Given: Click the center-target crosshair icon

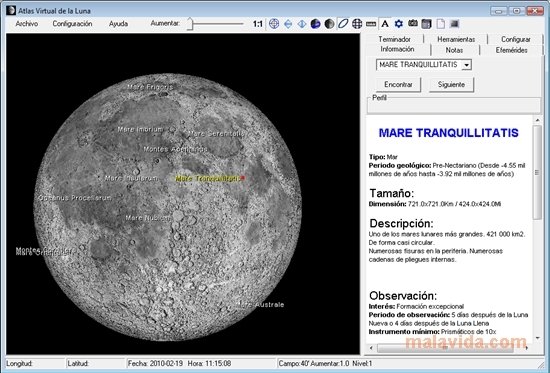Looking at the screenshot, I should [274, 24].
